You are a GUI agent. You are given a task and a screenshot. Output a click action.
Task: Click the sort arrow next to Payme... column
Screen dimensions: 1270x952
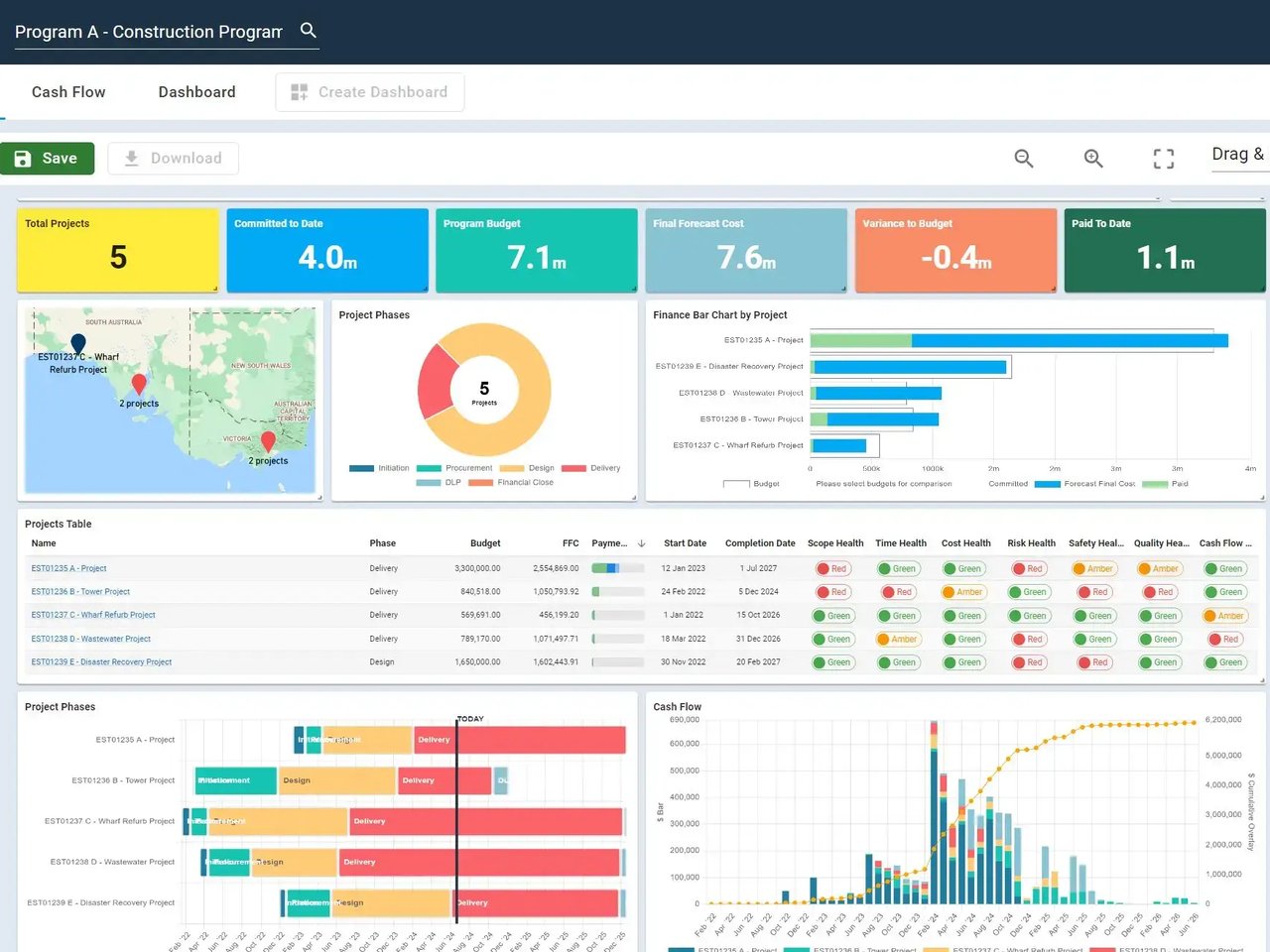pyautogui.click(x=641, y=543)
